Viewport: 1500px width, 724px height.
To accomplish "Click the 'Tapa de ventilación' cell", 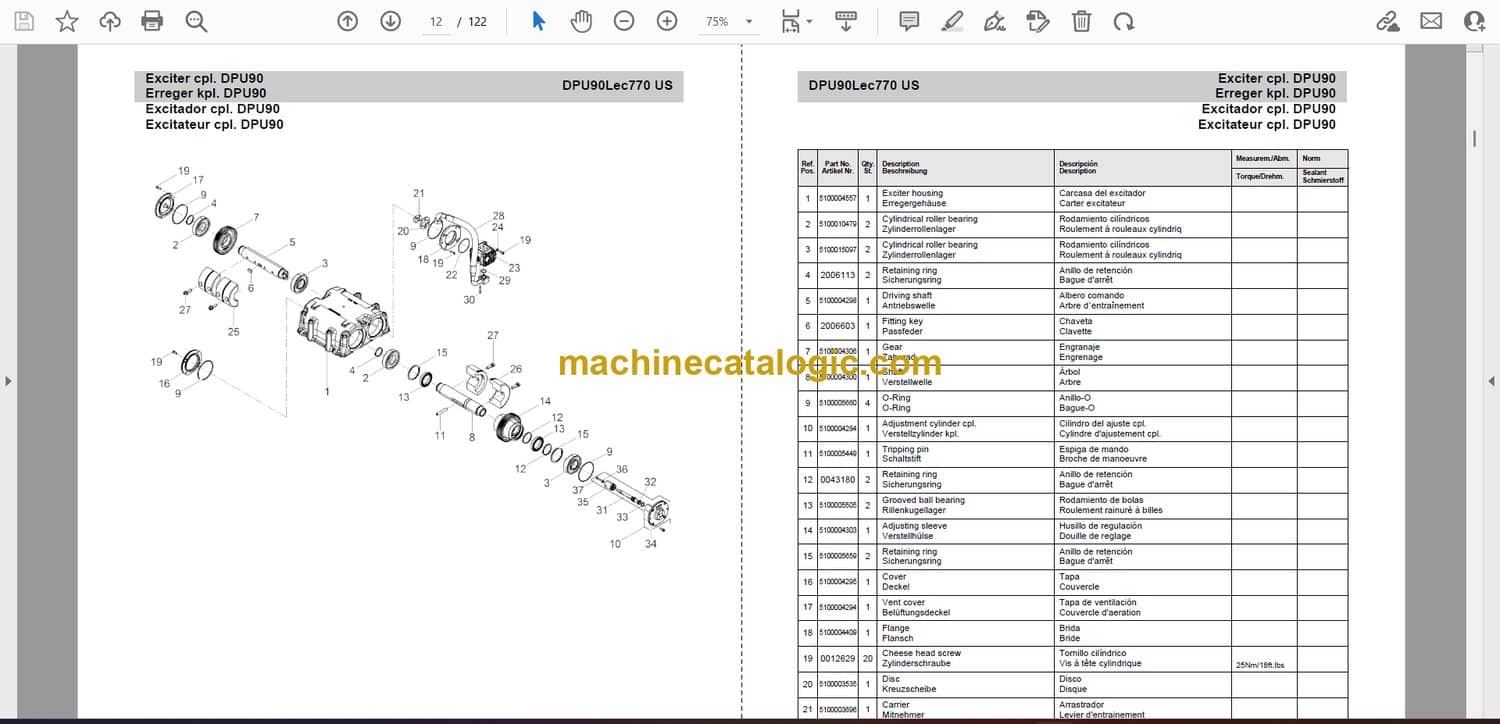I will tap(1142, 608).
